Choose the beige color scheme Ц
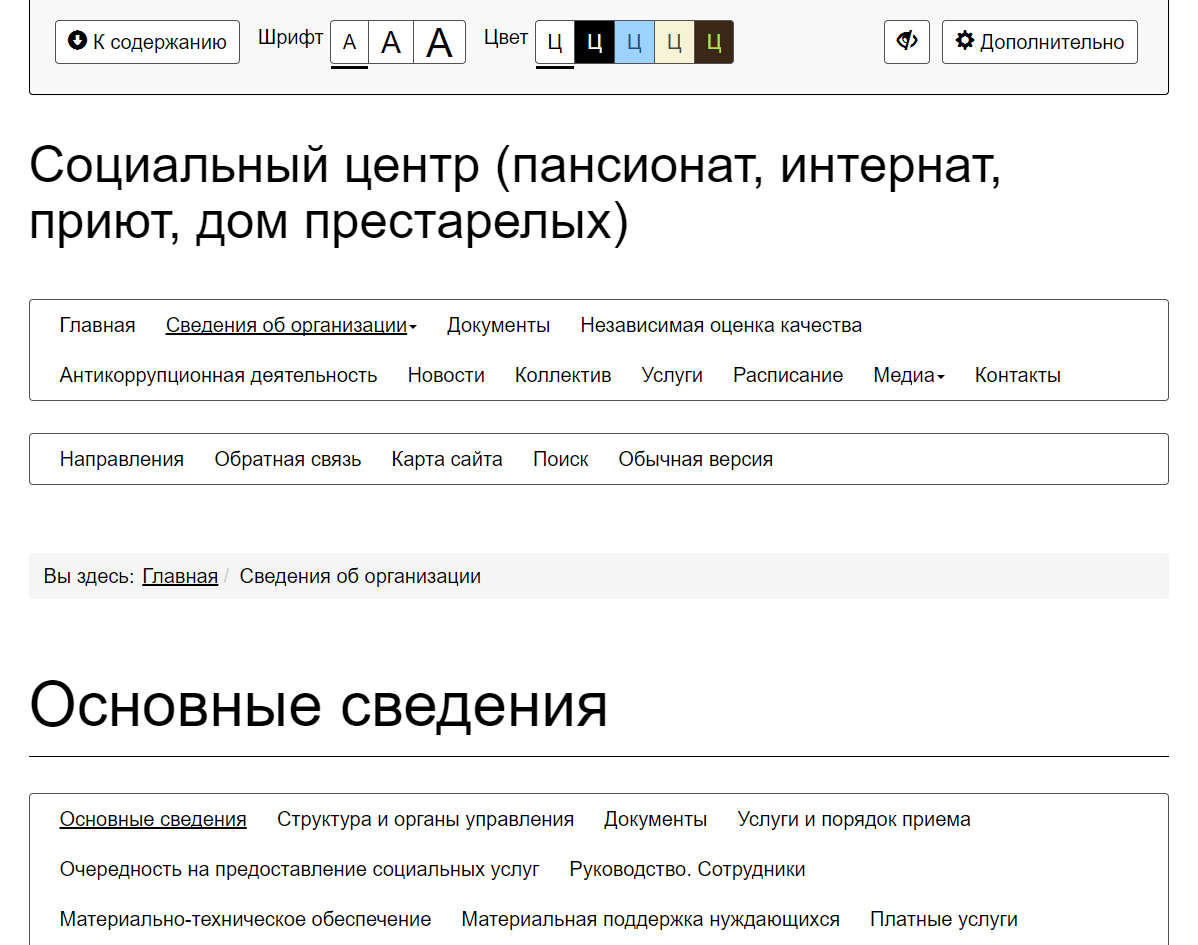The height and width of the screenshot is (945, 1198). tap(674, 43)
